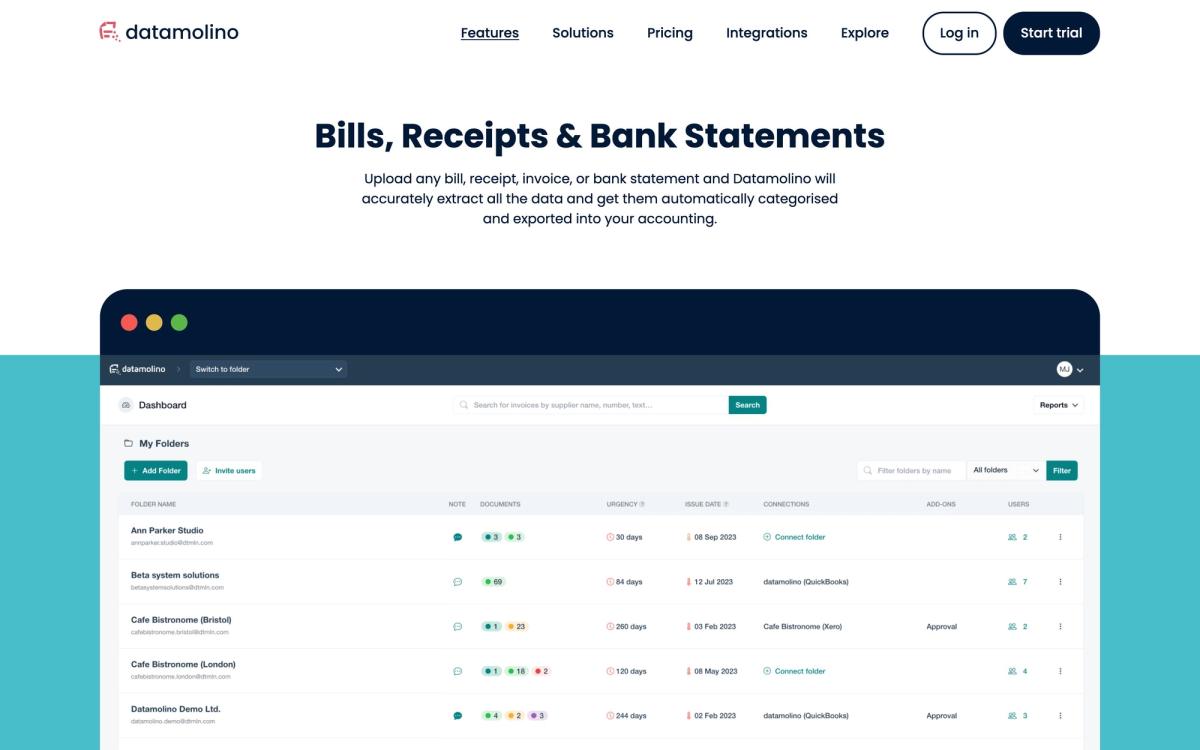Click the green 69 documents badge
Image resolution: width=1200 pixels, height=750 pixels.
point(493,582)
